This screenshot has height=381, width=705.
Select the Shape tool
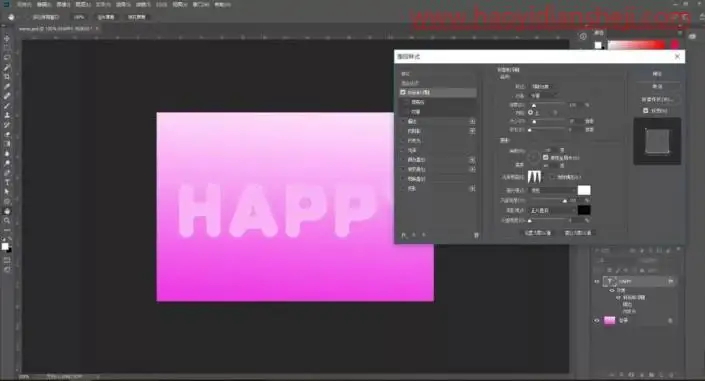pos(7,201)
